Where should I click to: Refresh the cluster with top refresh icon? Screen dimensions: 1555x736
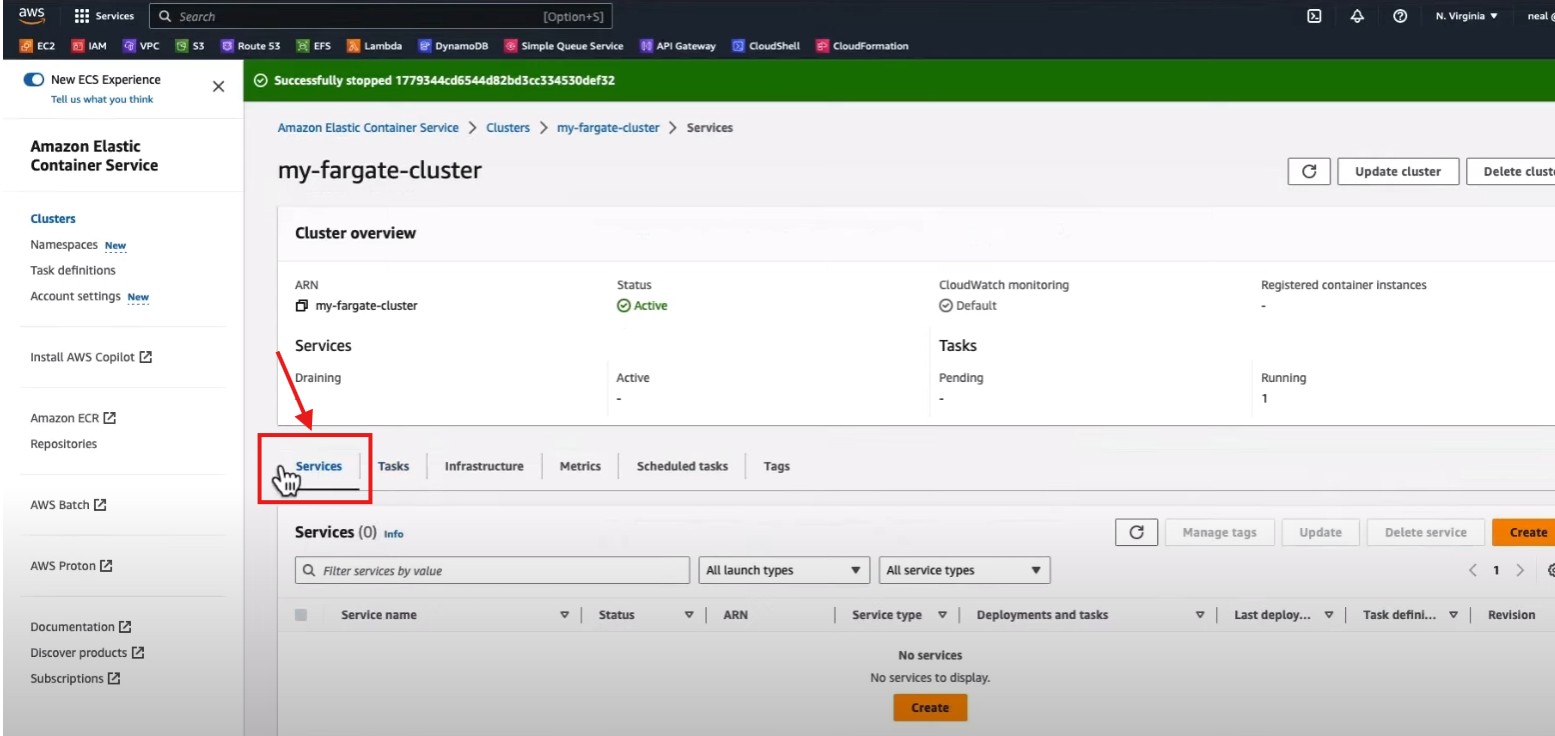[1309, 171]
